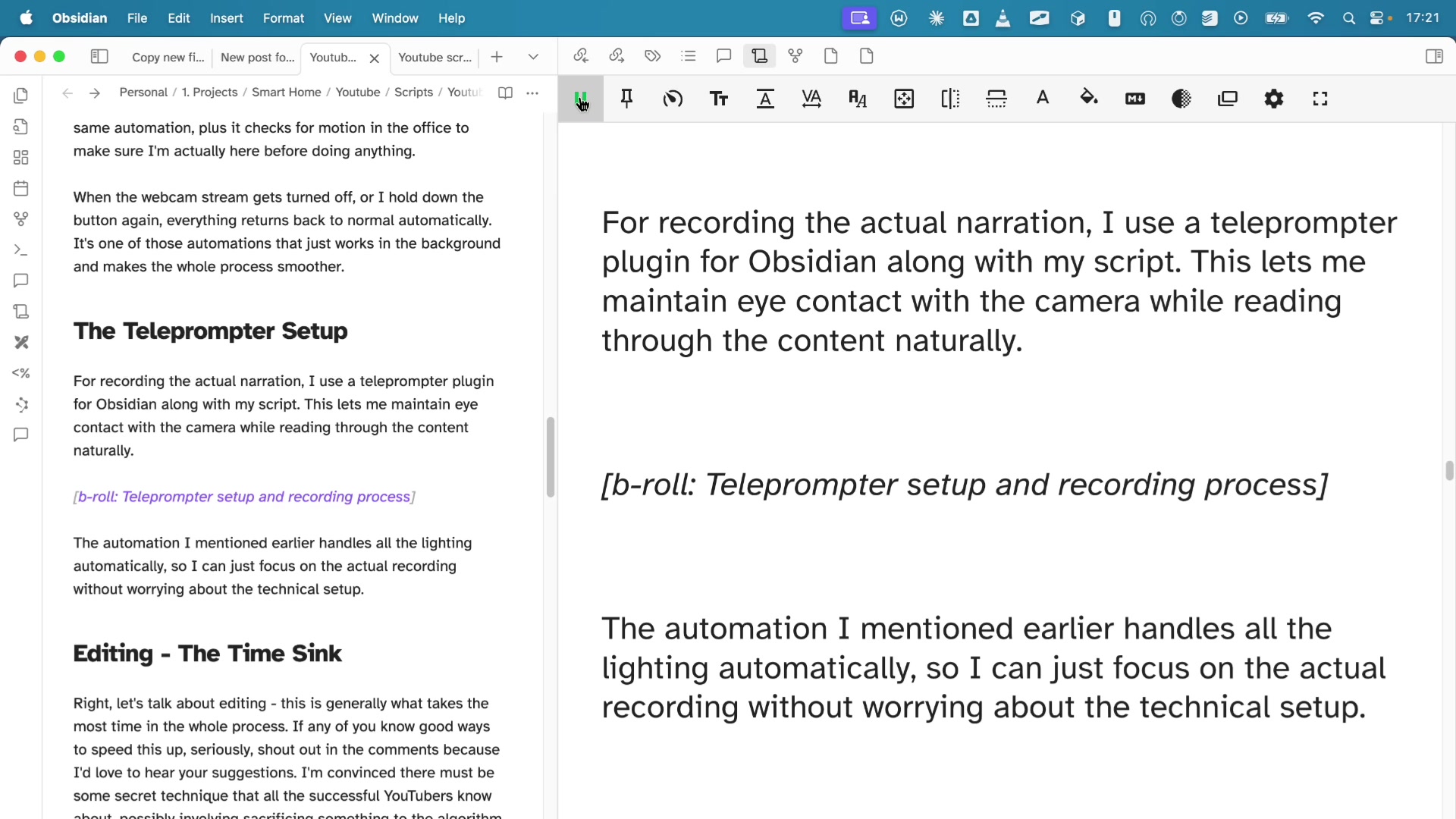Open the Insert menu

coord(226,18)
